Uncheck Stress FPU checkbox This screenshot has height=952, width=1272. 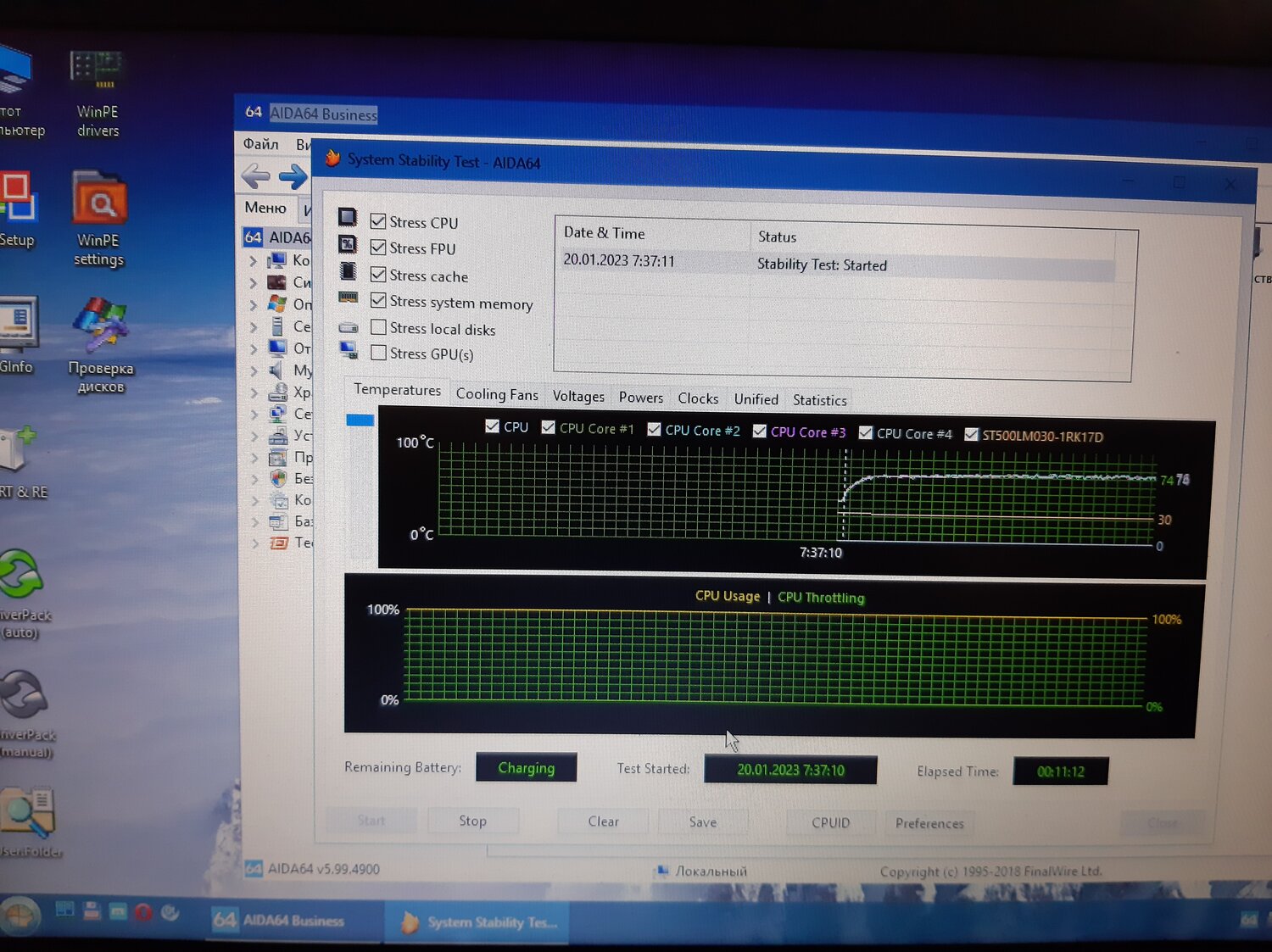point(378,248)
